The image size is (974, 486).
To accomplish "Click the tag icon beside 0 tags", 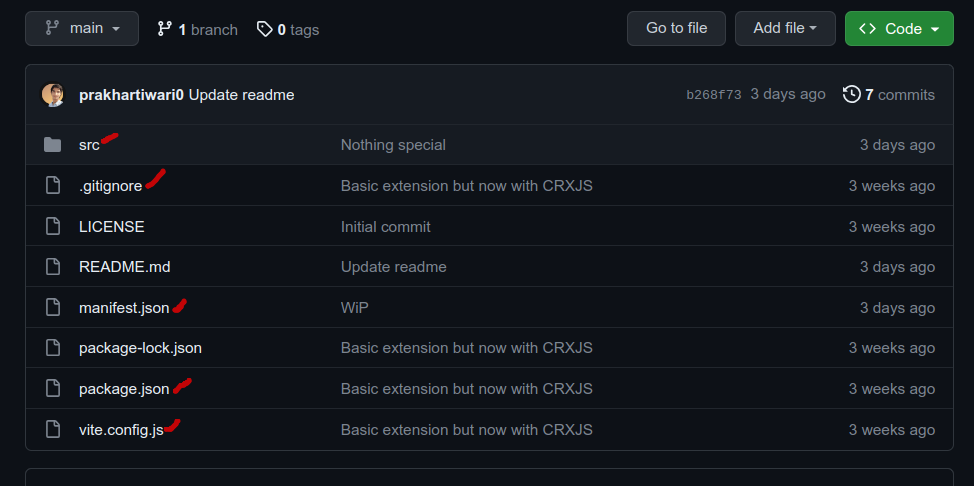I will (x=265, y=29).
